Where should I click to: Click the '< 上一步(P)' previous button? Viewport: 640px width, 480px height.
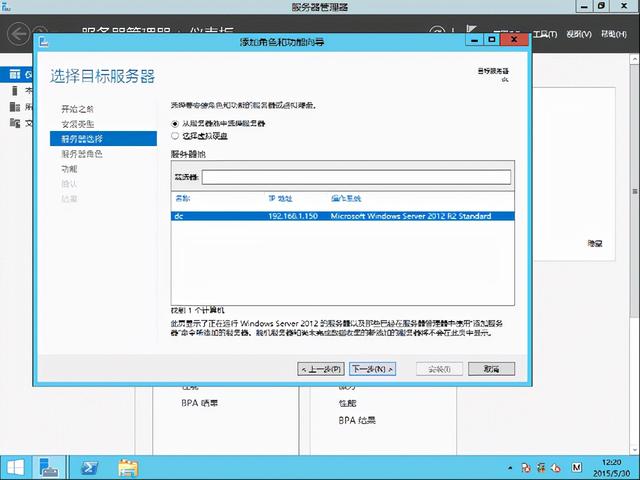[321, 369]
